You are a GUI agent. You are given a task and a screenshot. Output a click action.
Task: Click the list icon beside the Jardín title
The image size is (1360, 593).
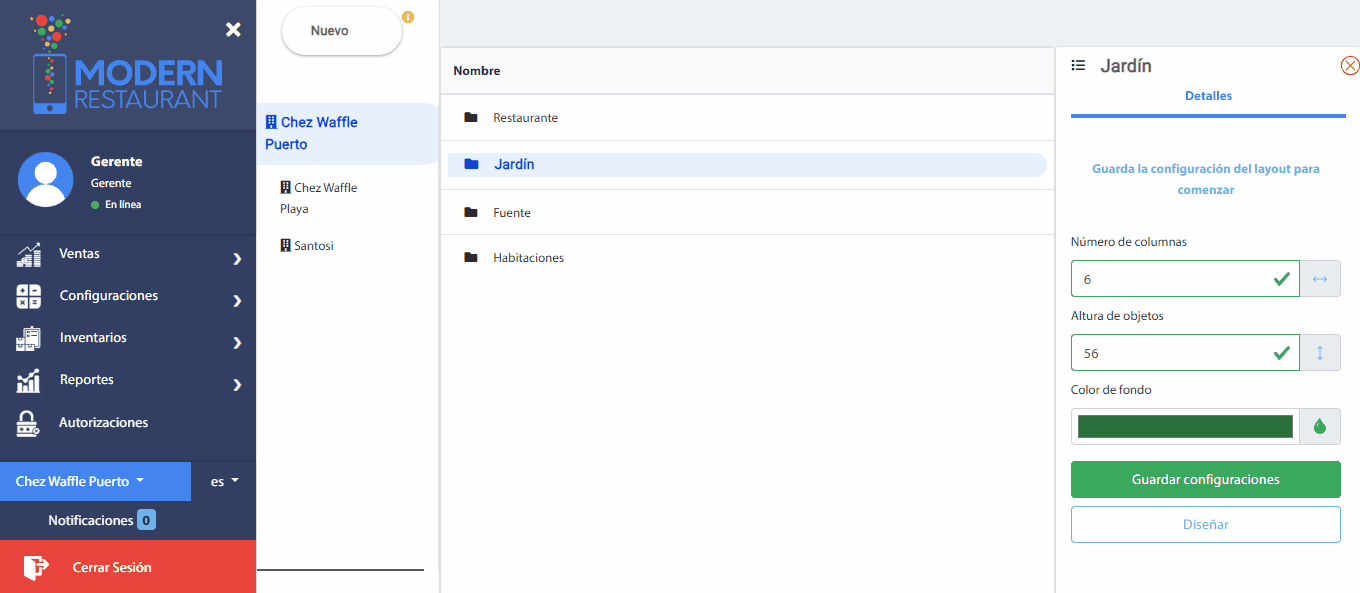[x=1078, y=66]
